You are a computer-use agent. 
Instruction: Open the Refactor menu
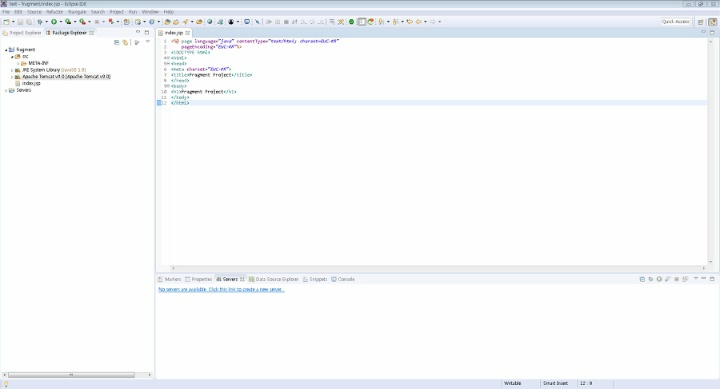coord(54,12)
